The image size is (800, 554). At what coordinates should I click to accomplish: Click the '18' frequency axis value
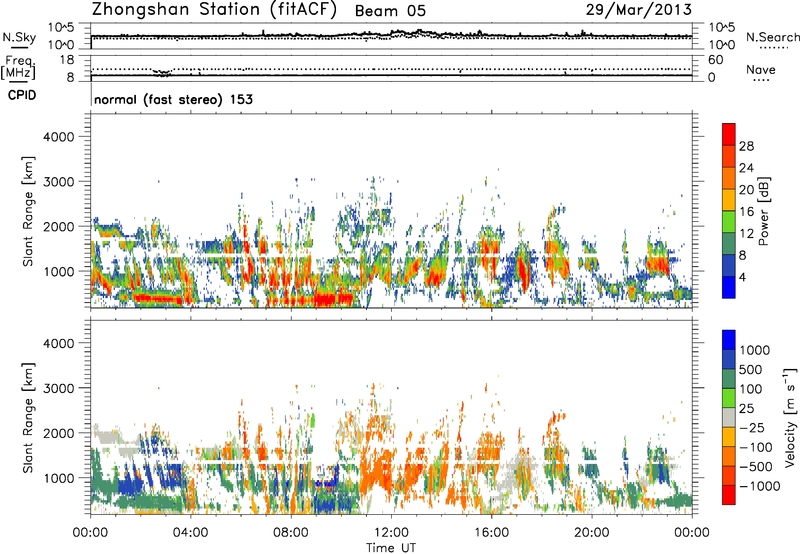67,60
